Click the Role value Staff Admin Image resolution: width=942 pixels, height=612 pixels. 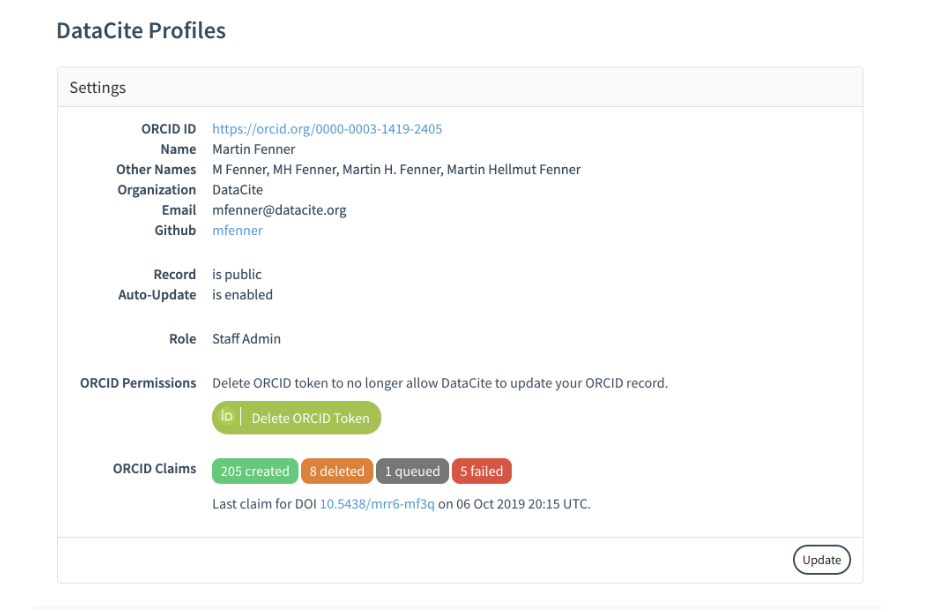[x=246, y=339]
